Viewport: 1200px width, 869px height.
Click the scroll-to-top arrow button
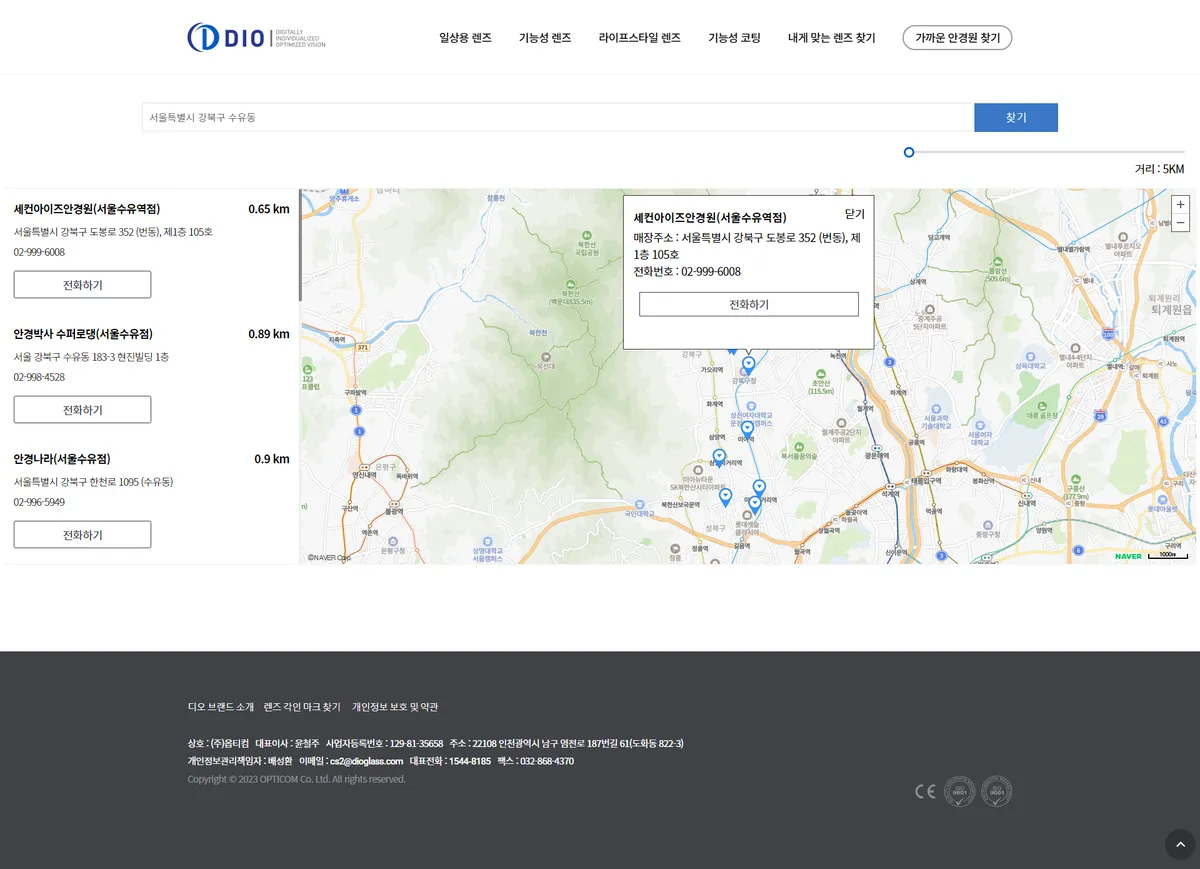1180,844
